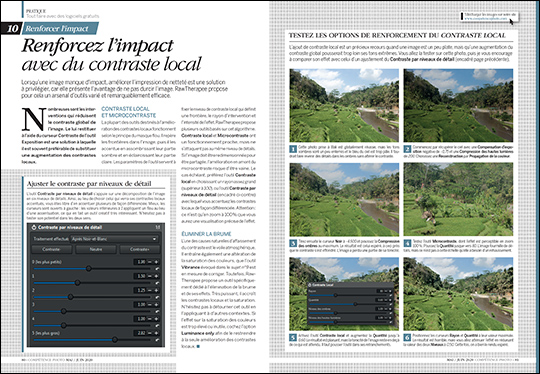Click the Quantité slider handle in Contraste local
Screen dimensions: 540x374
(x=355, y=304)
